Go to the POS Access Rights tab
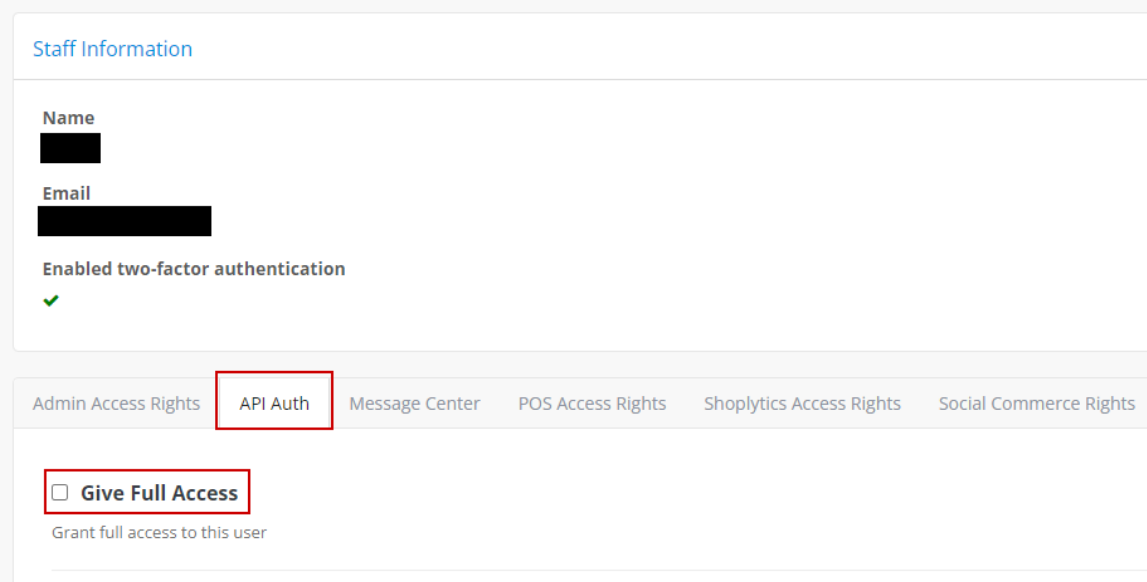Image resolution: width=1147 pixels, height=582 pixels. [592, 404]
